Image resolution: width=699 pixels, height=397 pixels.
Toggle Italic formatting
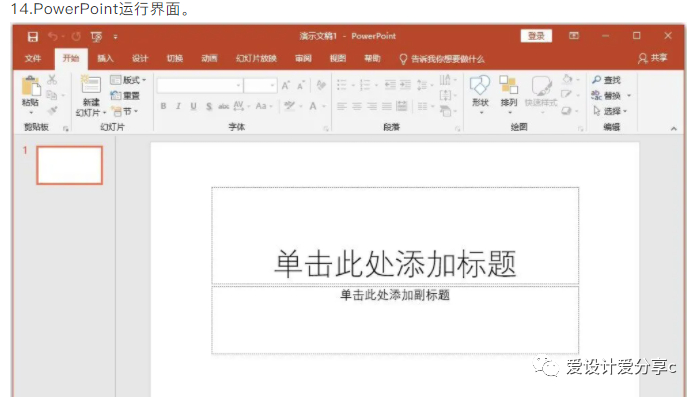point(178,106)
